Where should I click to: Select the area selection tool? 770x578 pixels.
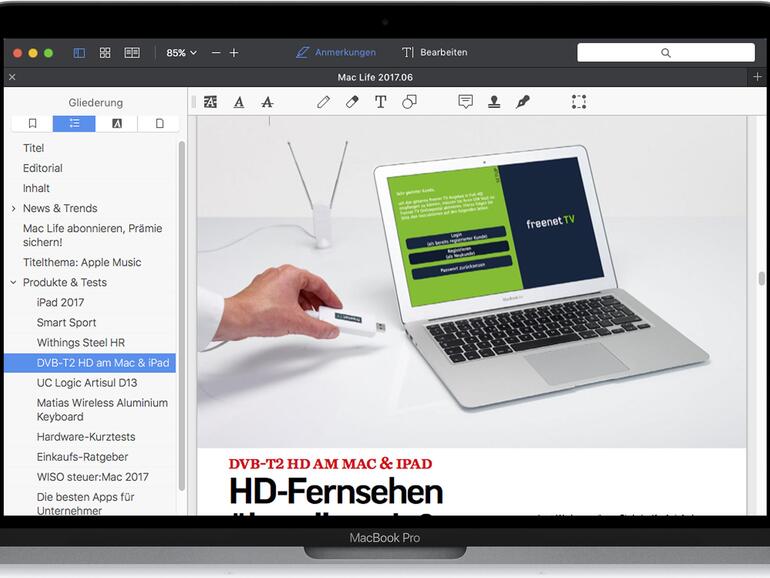tap(579, 102)
